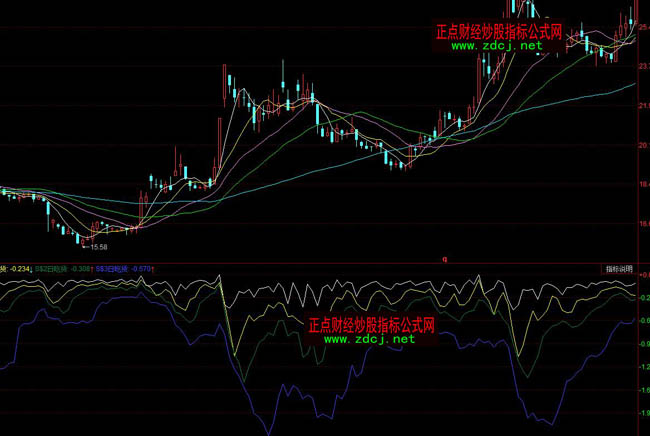
Task: Click the 15.58 low price marker
Action: 98,246
